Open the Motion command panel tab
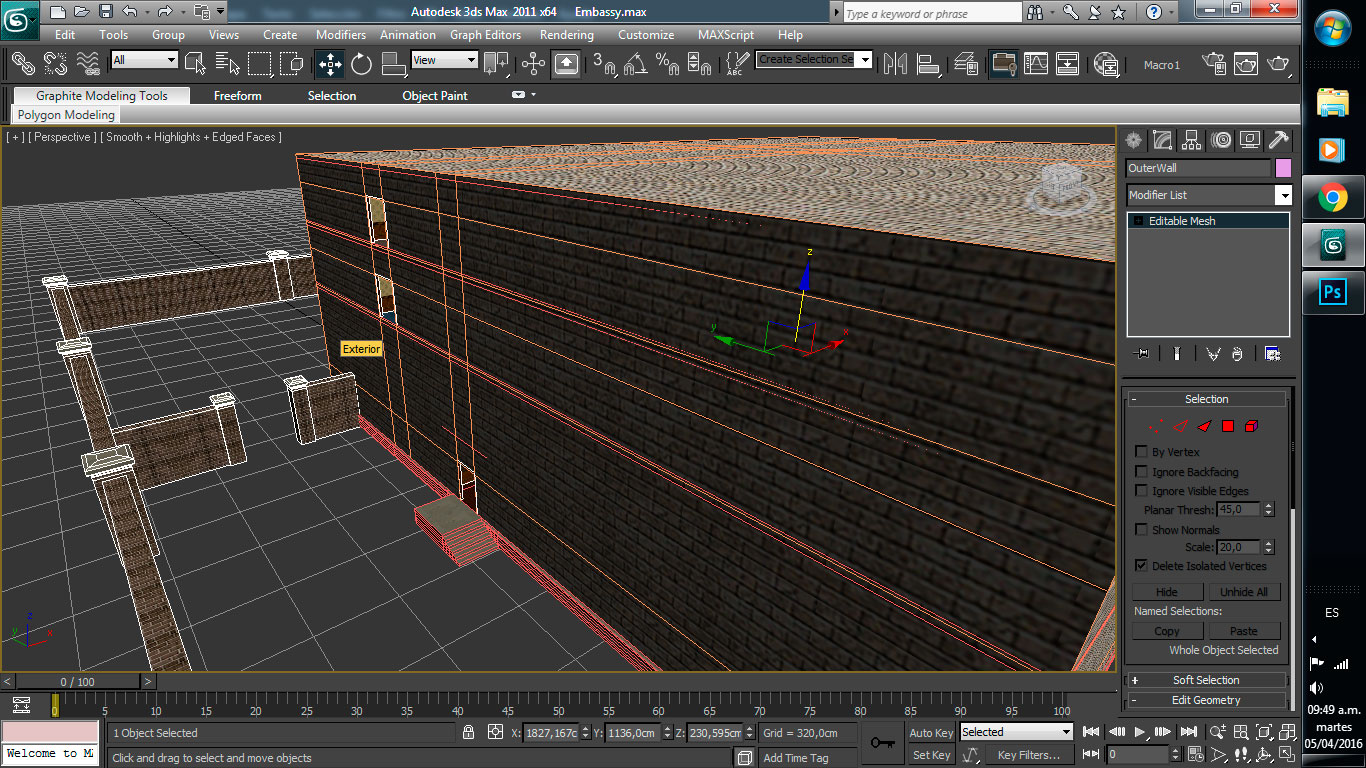Image resolution: width=1366 pixels, height=768 pixels. (x=1220, y=140)
